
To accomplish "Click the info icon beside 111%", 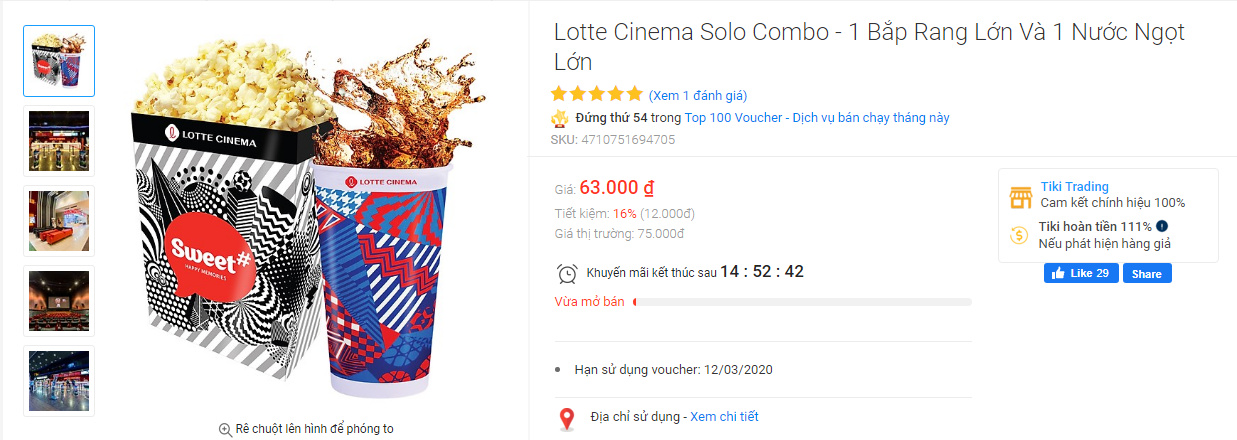I will point(1162,226).
